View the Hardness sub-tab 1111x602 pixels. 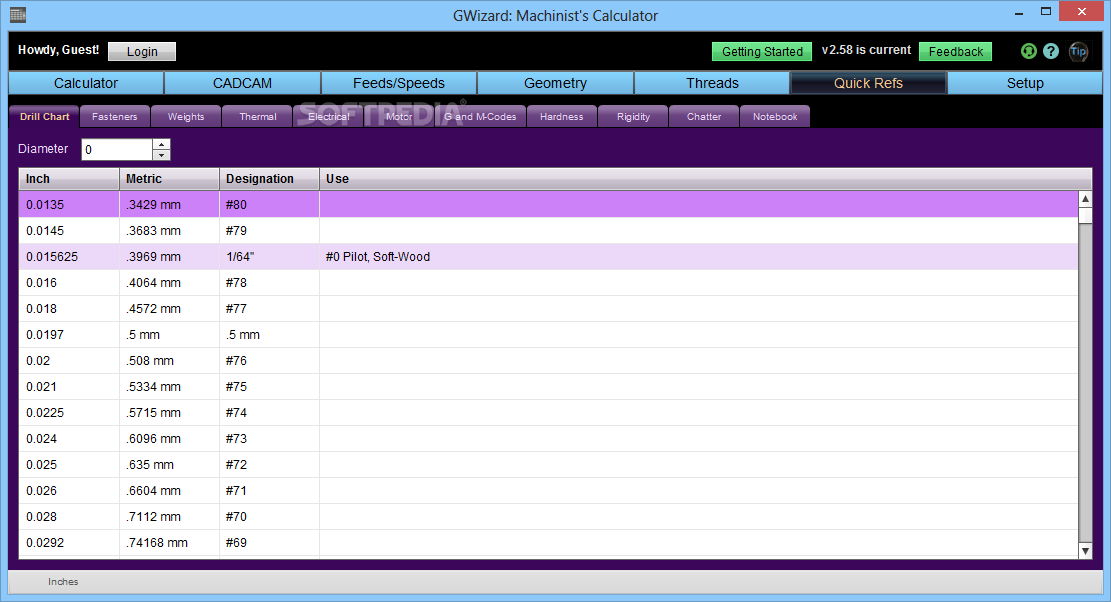click(x=562, y=117)
